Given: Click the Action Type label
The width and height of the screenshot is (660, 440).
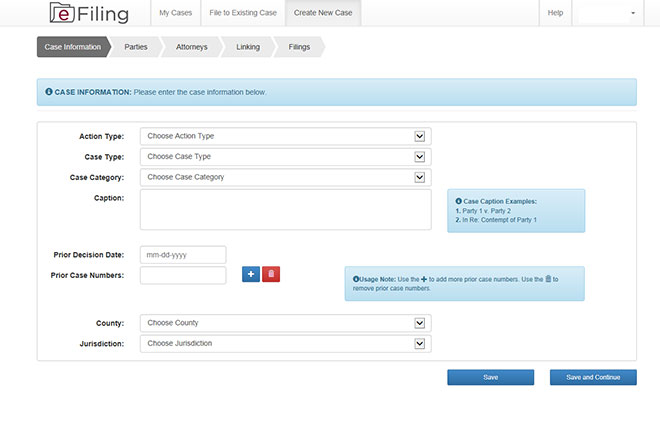Looking at the screenshot, I should [x=101, y=136].
